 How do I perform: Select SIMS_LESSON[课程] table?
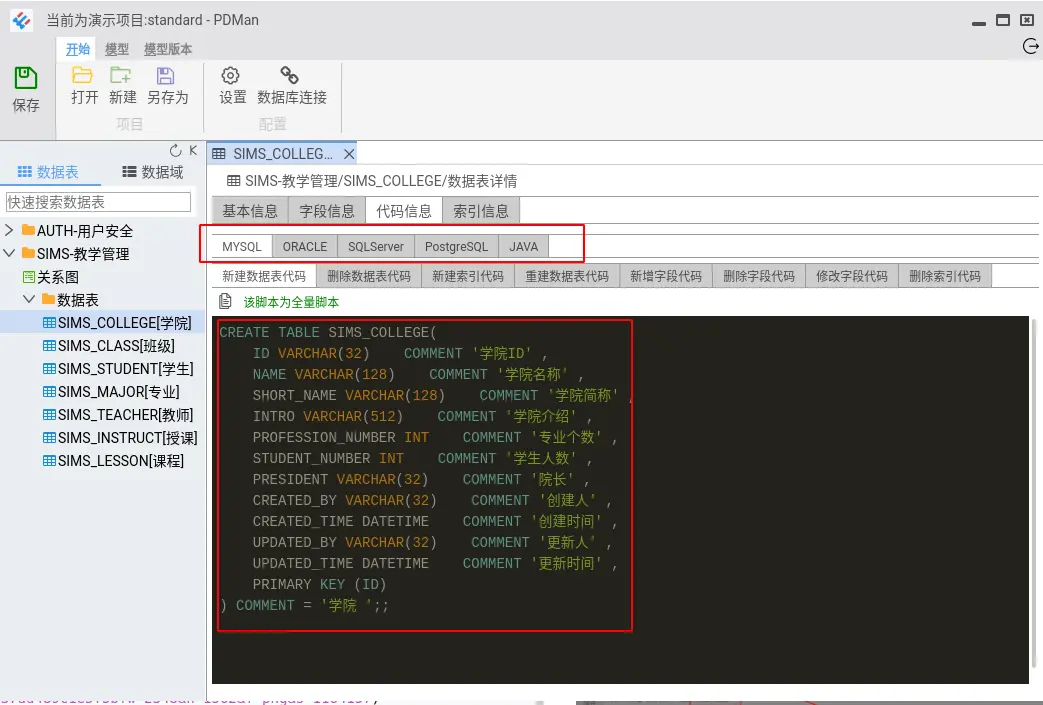(x=114, y=461)
